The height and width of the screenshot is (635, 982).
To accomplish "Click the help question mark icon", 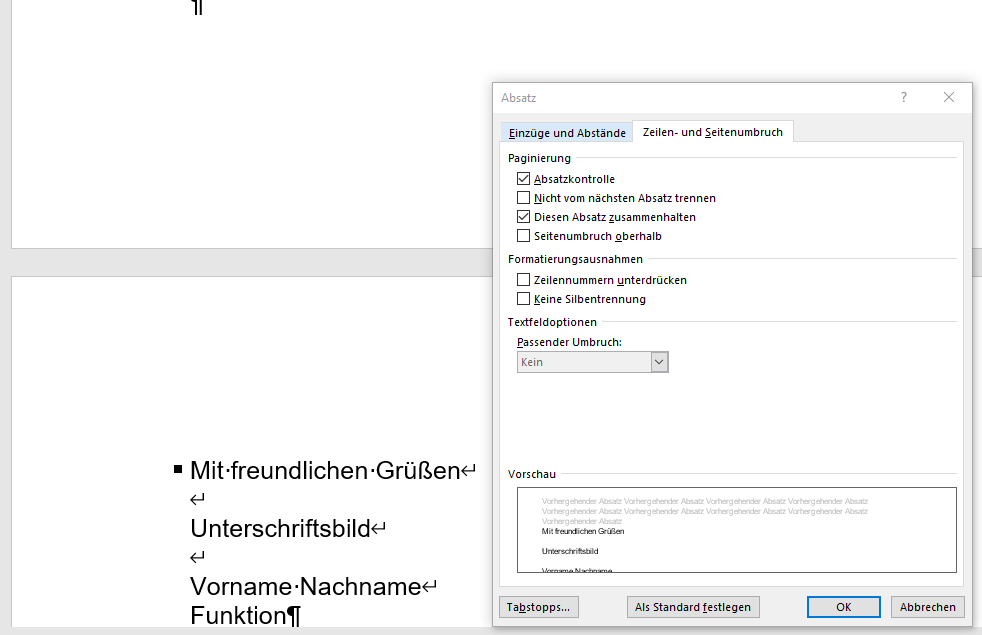I will pos(904,97).
